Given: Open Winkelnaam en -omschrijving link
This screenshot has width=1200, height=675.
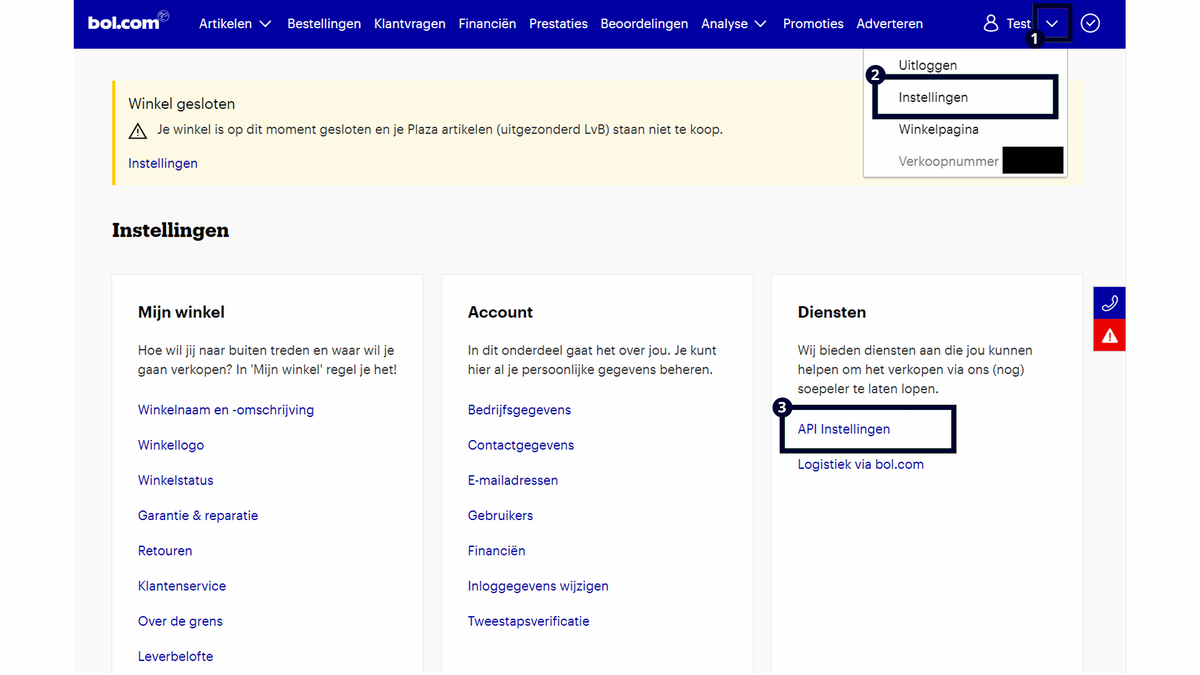Looking at the screenshot, I should pos(226,410).
